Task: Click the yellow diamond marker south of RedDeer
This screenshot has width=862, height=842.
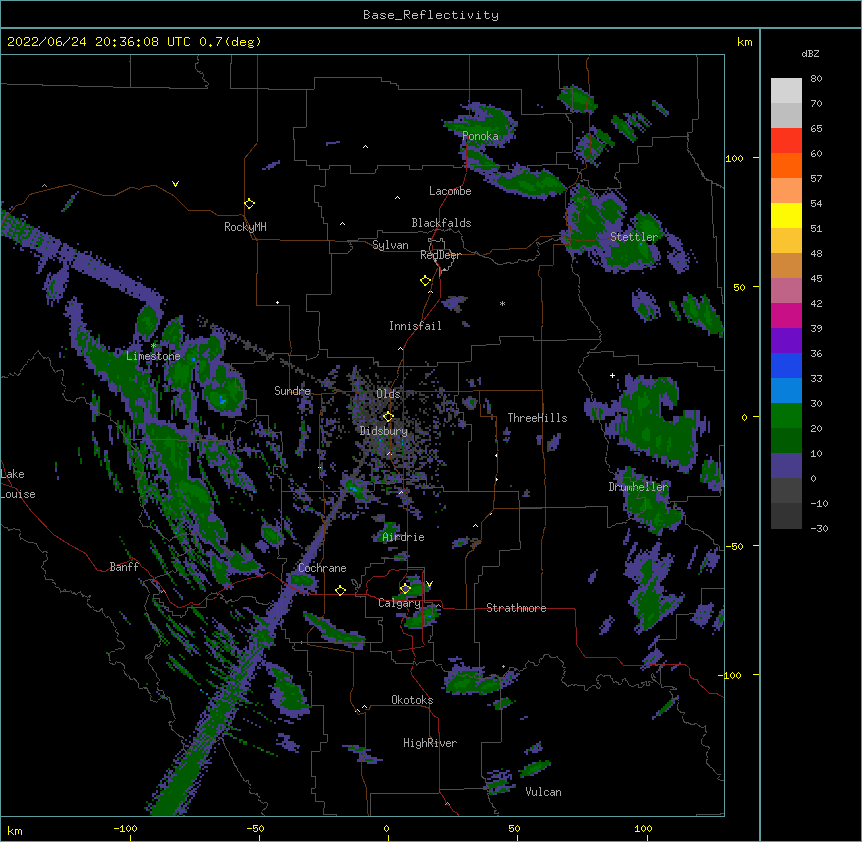Action: 426,280
